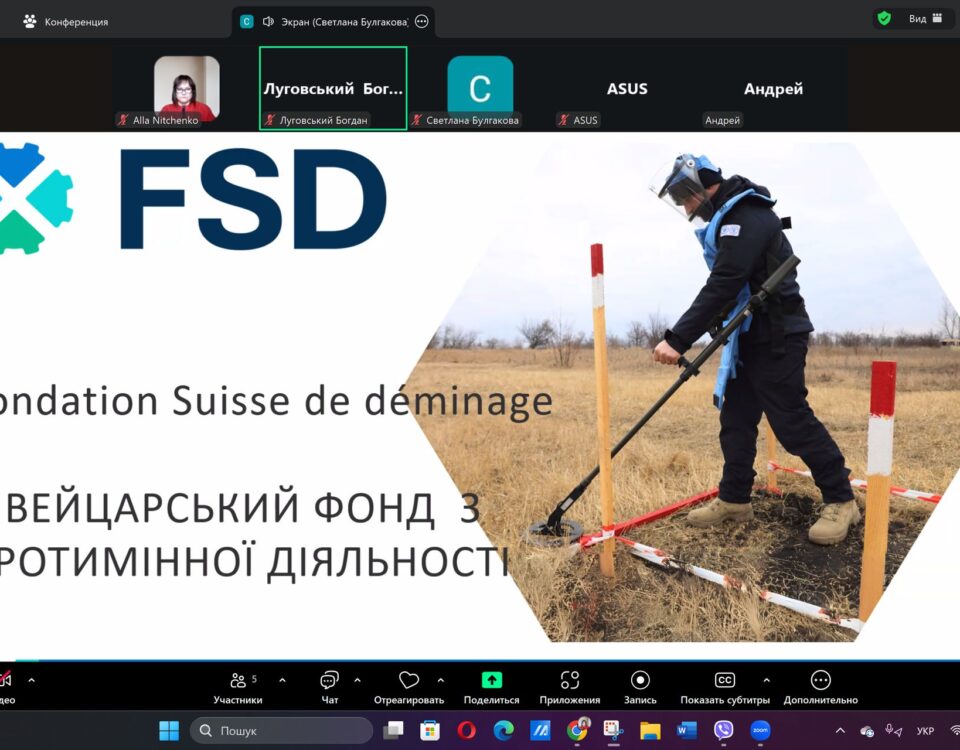Click the Отреагировать heart reaction icon
Screen dimensions: 960x750
pyautogui.click(x=408, y=681)
